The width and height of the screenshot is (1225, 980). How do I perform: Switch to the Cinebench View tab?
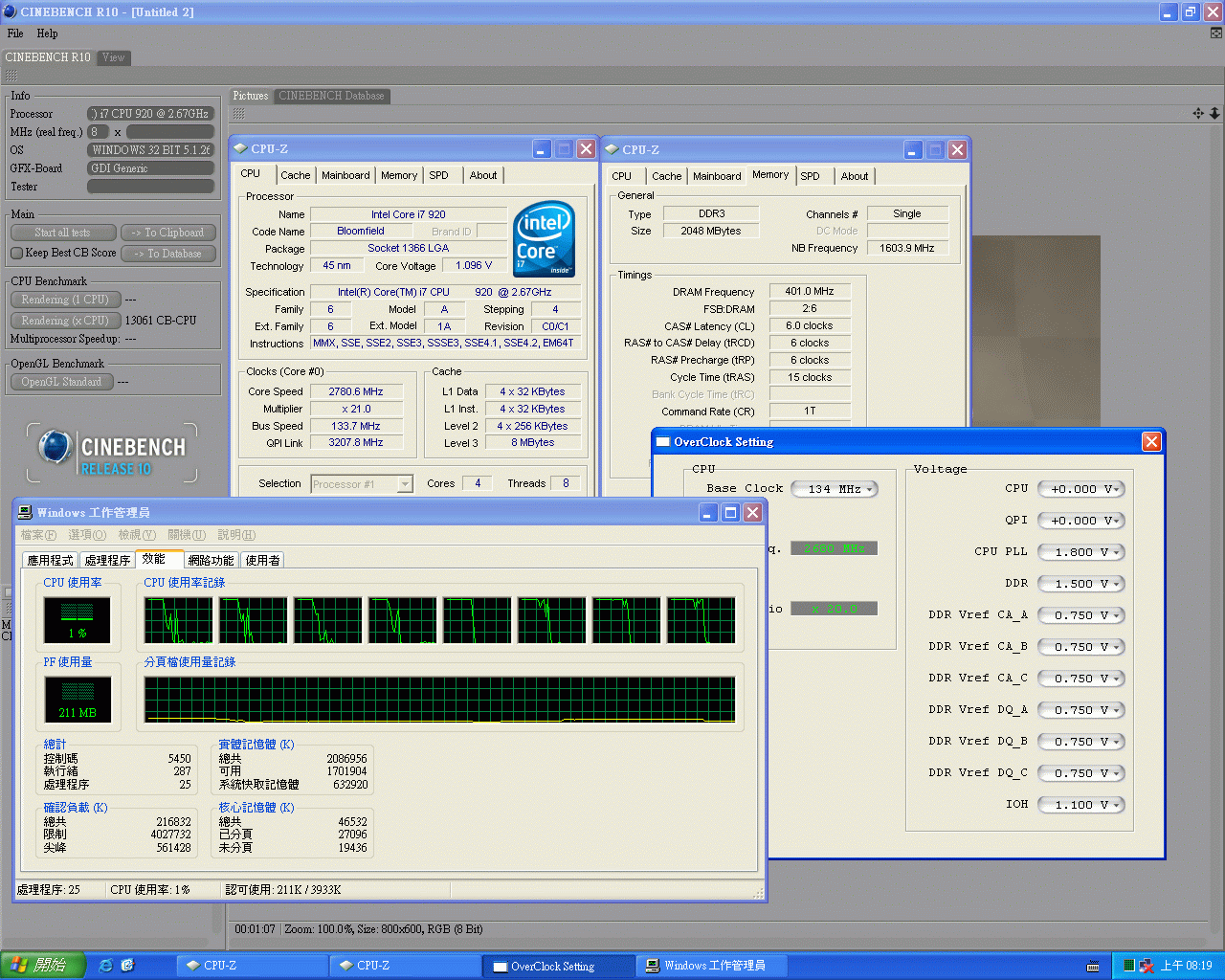point(113,57)
